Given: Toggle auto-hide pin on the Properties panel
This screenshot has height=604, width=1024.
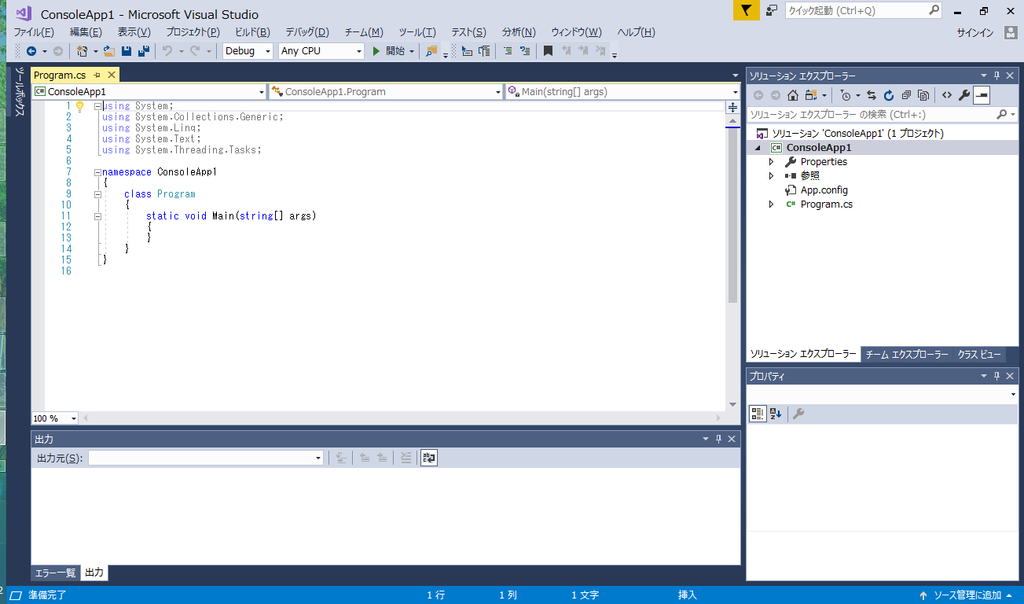Looking at the screenshot, I should coord(997,376).
